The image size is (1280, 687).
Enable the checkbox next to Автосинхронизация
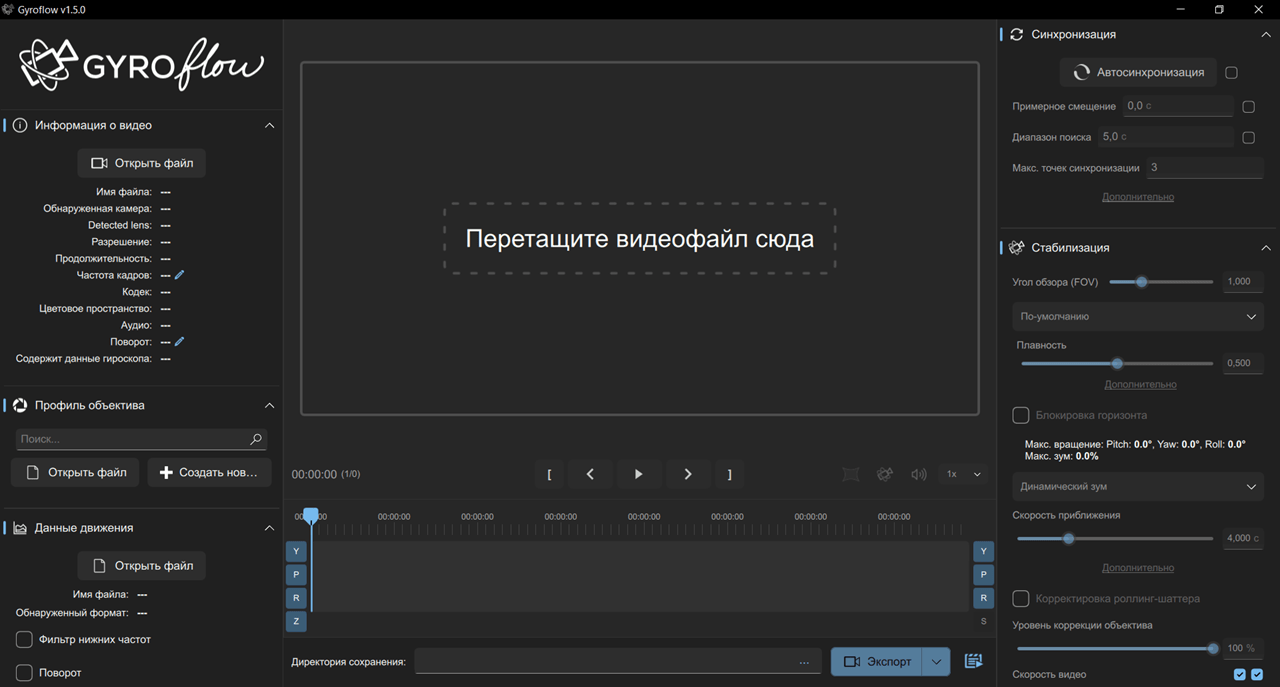pyautogui.click(x=1231, y=72)
